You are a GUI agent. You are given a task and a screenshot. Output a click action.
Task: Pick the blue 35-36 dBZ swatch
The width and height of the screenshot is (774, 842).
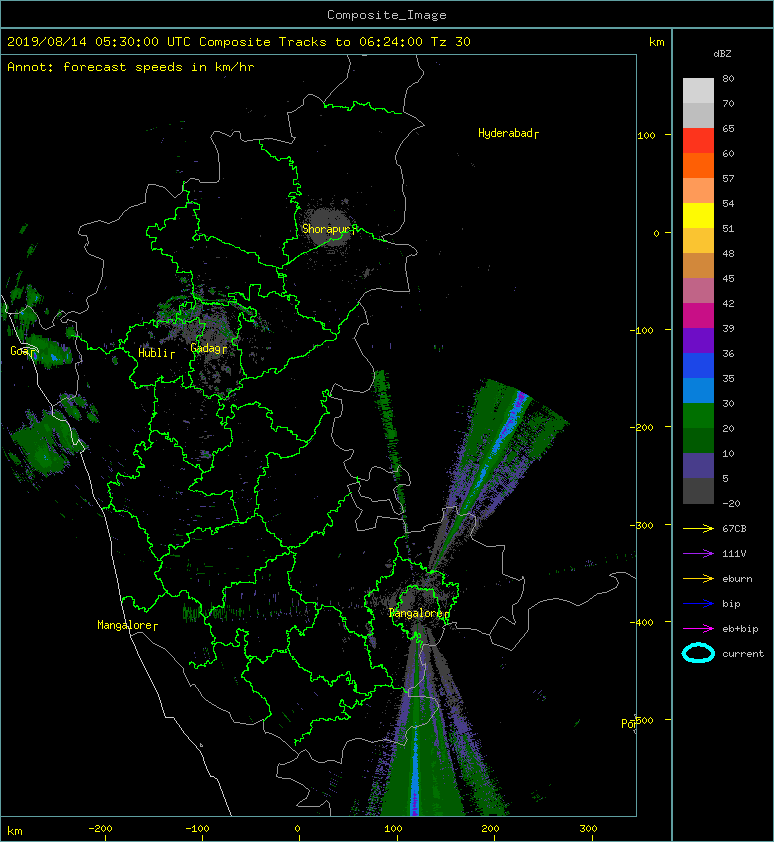[x=698, y=366]
